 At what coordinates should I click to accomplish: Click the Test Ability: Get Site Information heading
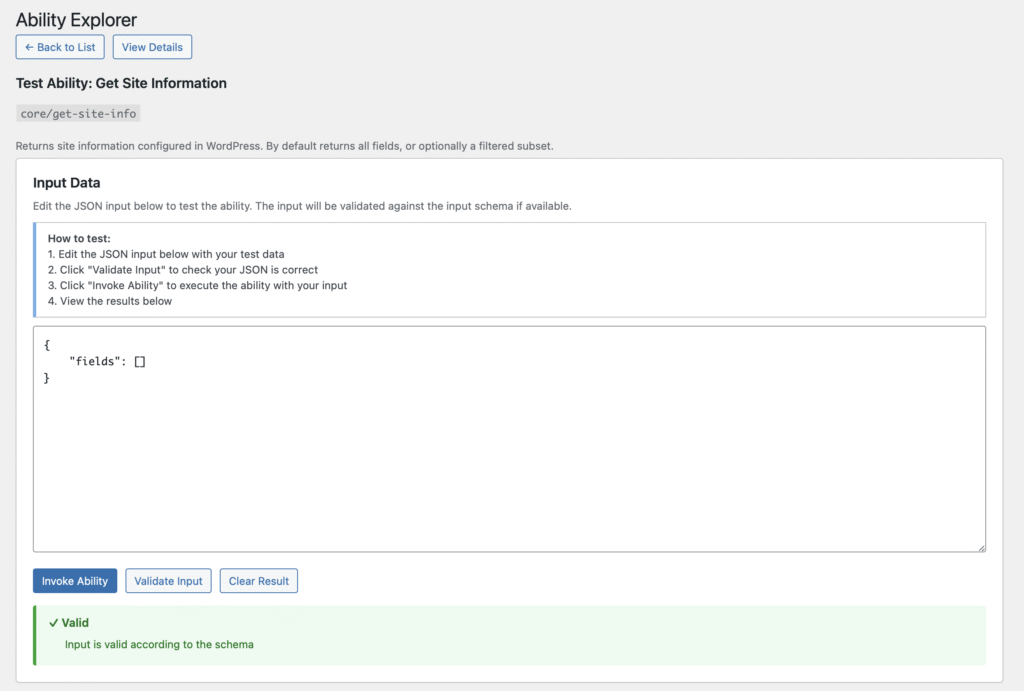coord(121,83)
